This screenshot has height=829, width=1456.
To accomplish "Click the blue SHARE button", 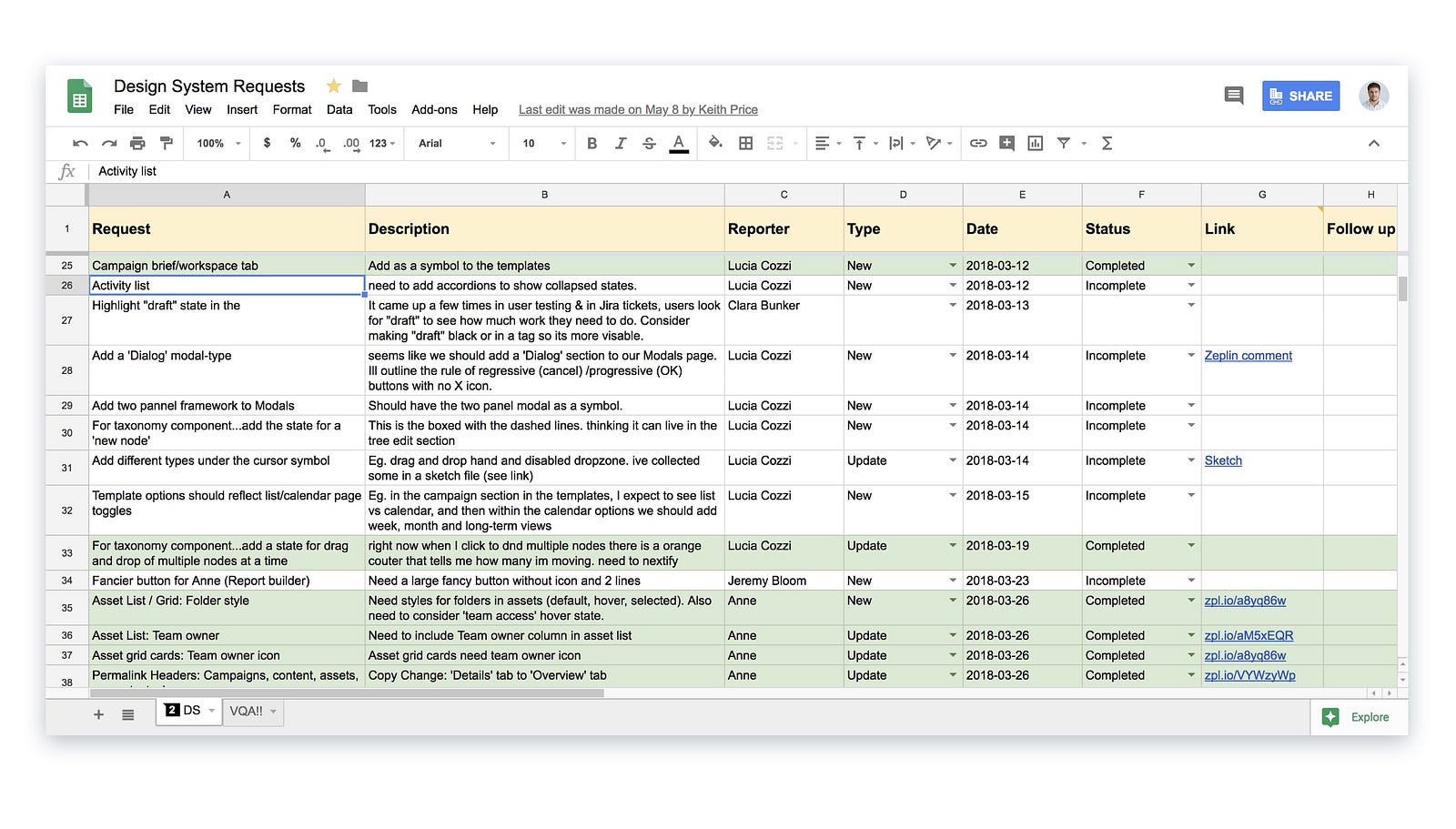I will (x=1300, y=96).
